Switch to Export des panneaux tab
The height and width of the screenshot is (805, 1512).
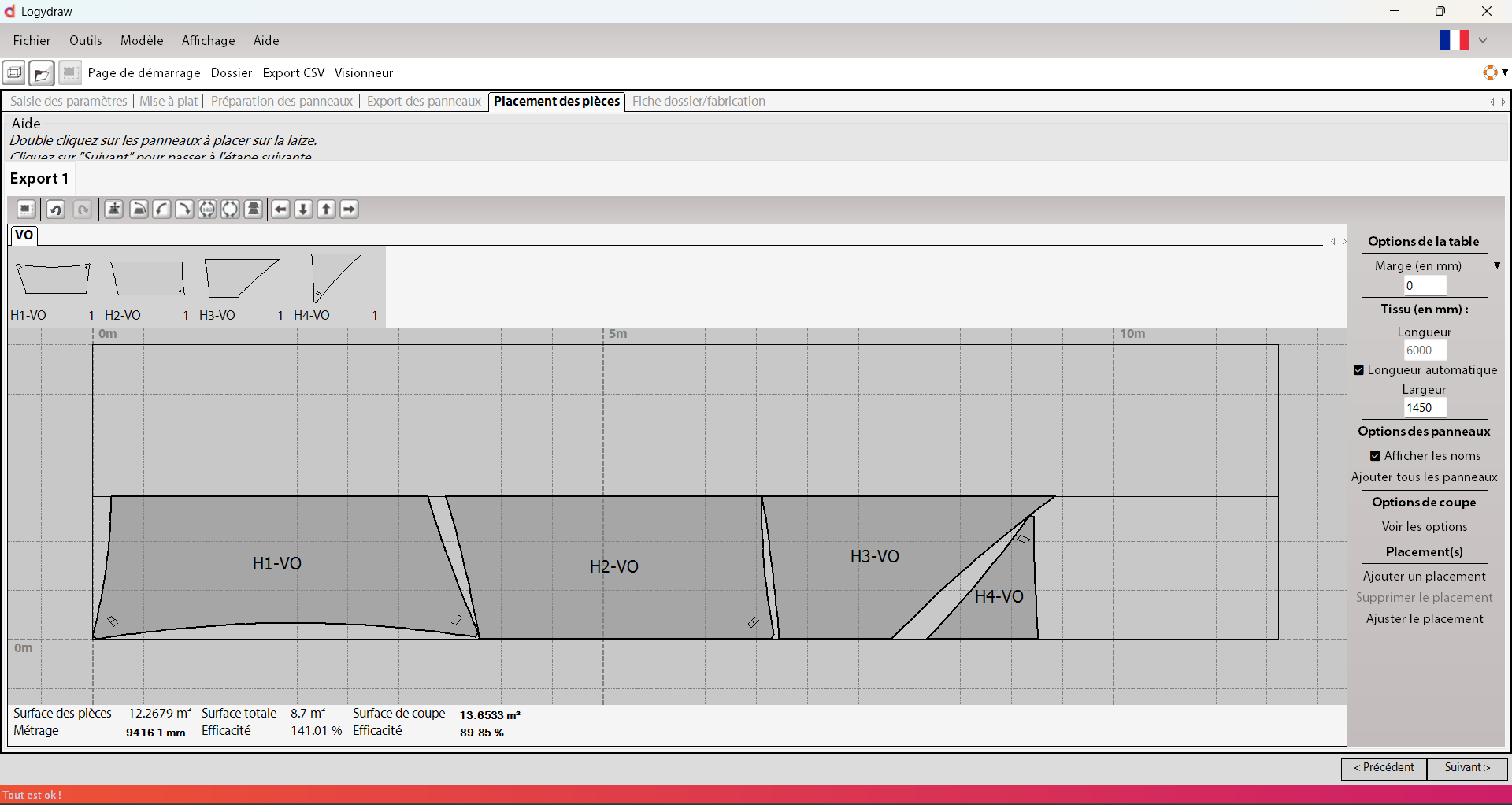click(424, 101)
